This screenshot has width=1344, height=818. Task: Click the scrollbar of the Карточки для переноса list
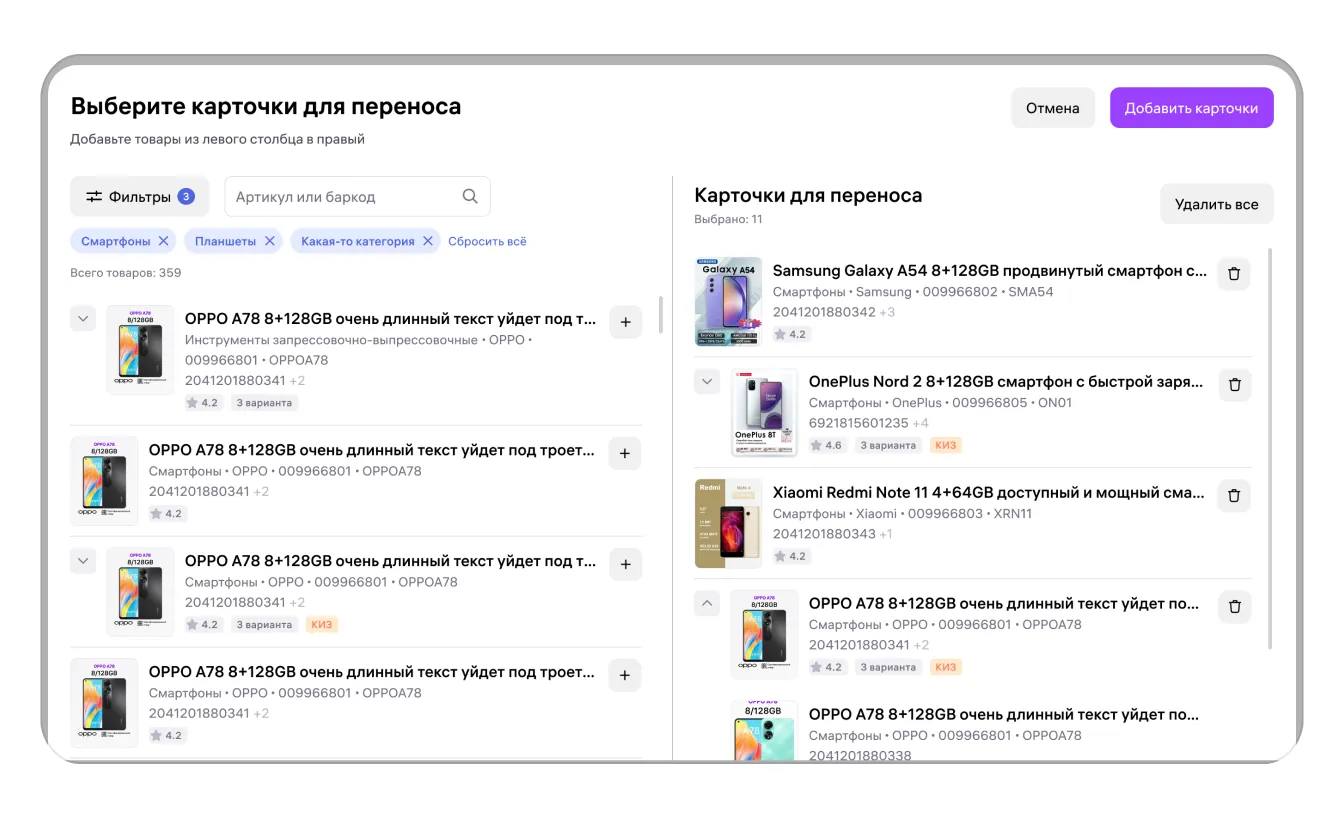point(1270,448)
